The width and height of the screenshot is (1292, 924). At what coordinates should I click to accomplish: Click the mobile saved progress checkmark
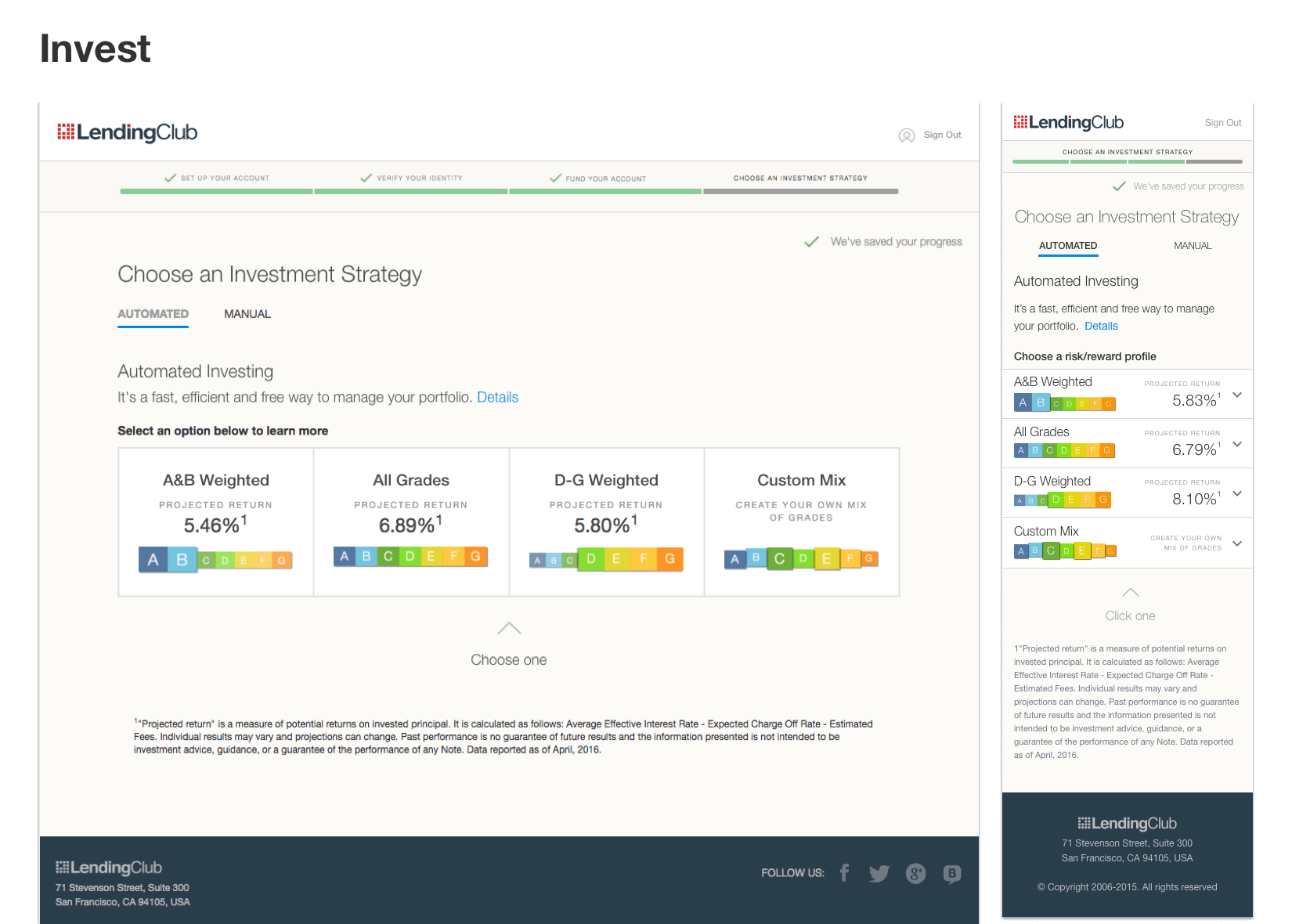pos(1119,186)
